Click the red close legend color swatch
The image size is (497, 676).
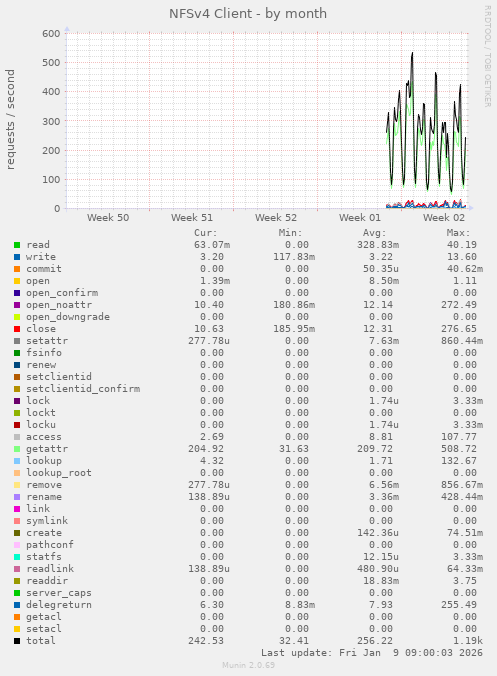[x=17, y=329]
